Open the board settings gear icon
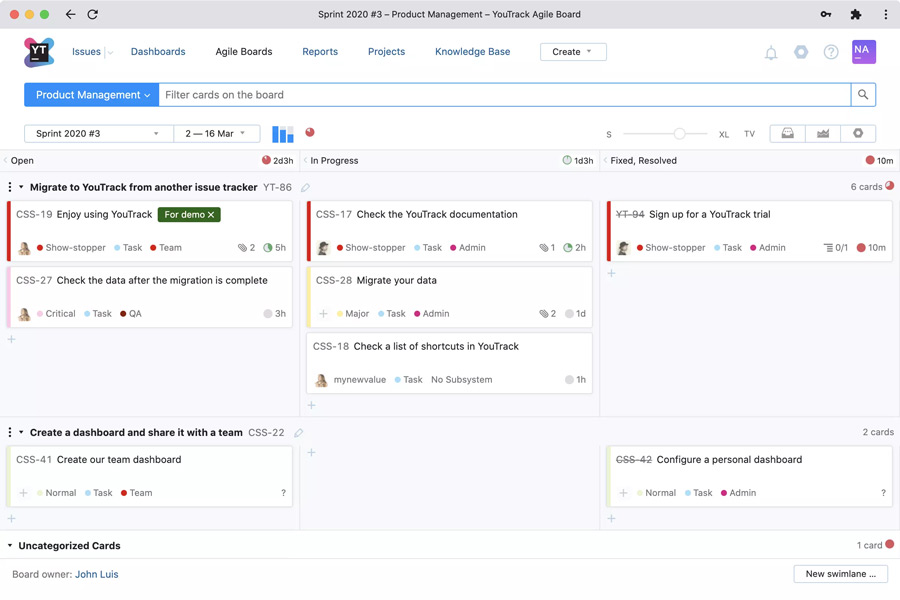 [858, 134]
